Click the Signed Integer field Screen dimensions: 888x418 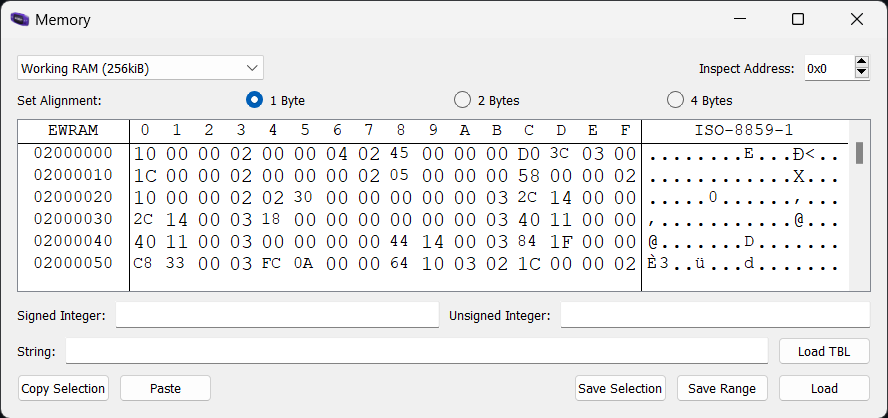[277, 315]
